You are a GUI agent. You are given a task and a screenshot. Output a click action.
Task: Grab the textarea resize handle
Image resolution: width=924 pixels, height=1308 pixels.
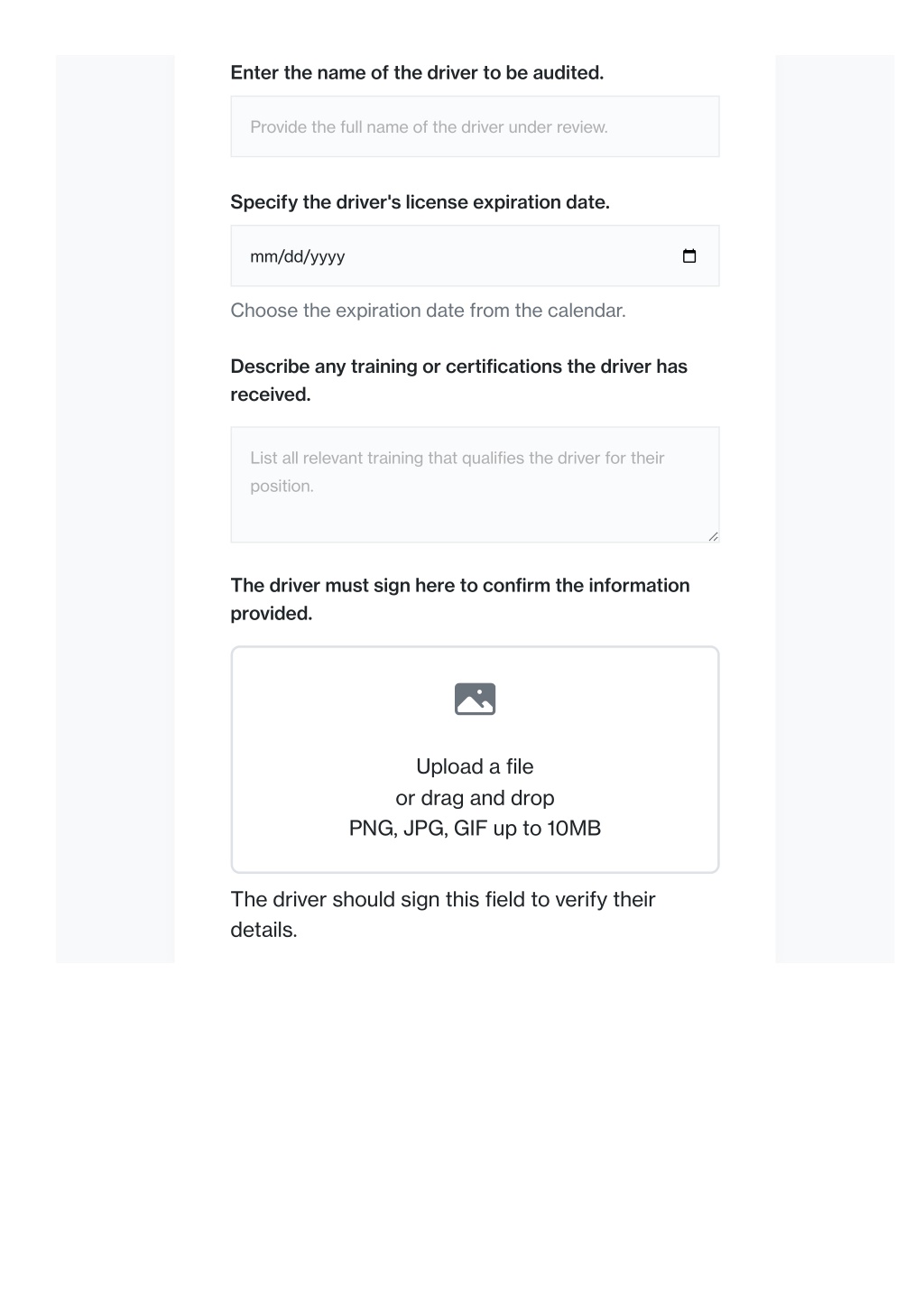pyautogui.click(x=713, y=536)
